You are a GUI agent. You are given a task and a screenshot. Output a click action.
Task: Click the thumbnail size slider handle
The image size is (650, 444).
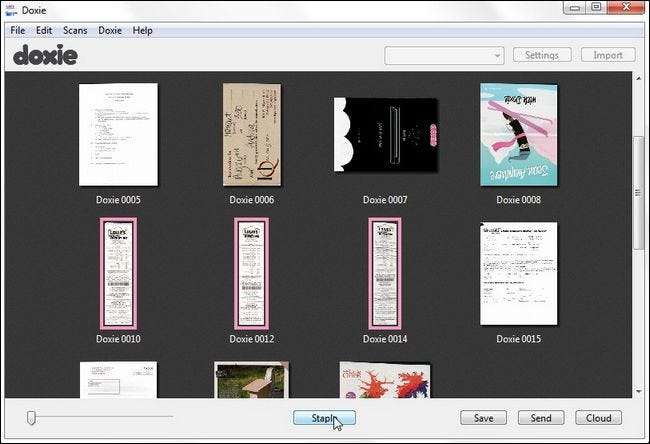(31, 417)
